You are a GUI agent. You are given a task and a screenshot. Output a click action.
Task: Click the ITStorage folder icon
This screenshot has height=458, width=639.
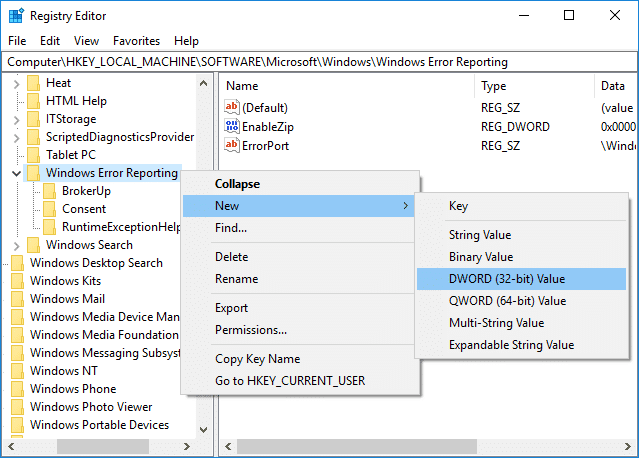click(33, 119)
